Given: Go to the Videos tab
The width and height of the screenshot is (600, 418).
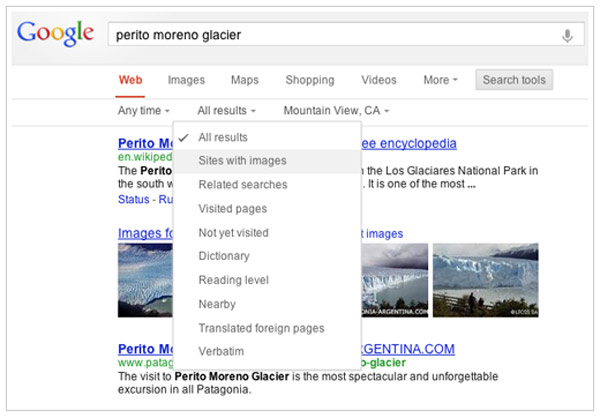Looking at the screenshot, I should [379, 80].
